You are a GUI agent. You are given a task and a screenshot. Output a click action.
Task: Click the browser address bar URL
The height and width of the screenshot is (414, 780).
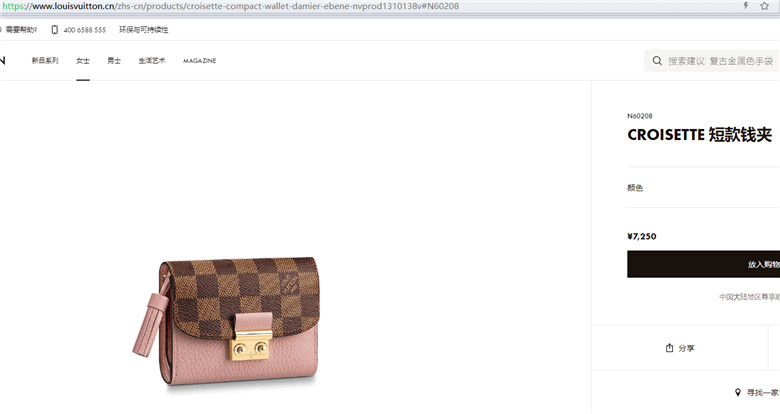[x=230, y=6]
